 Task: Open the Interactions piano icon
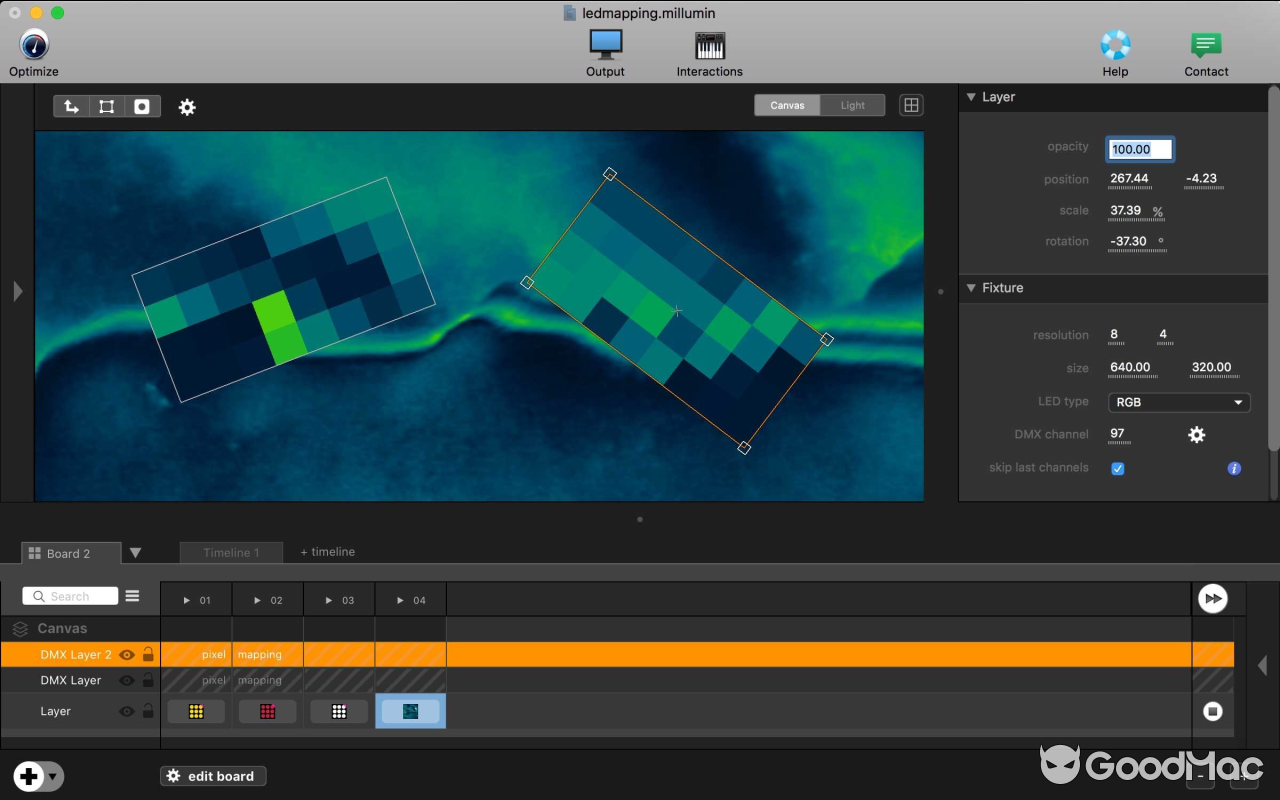coord(709,45)
